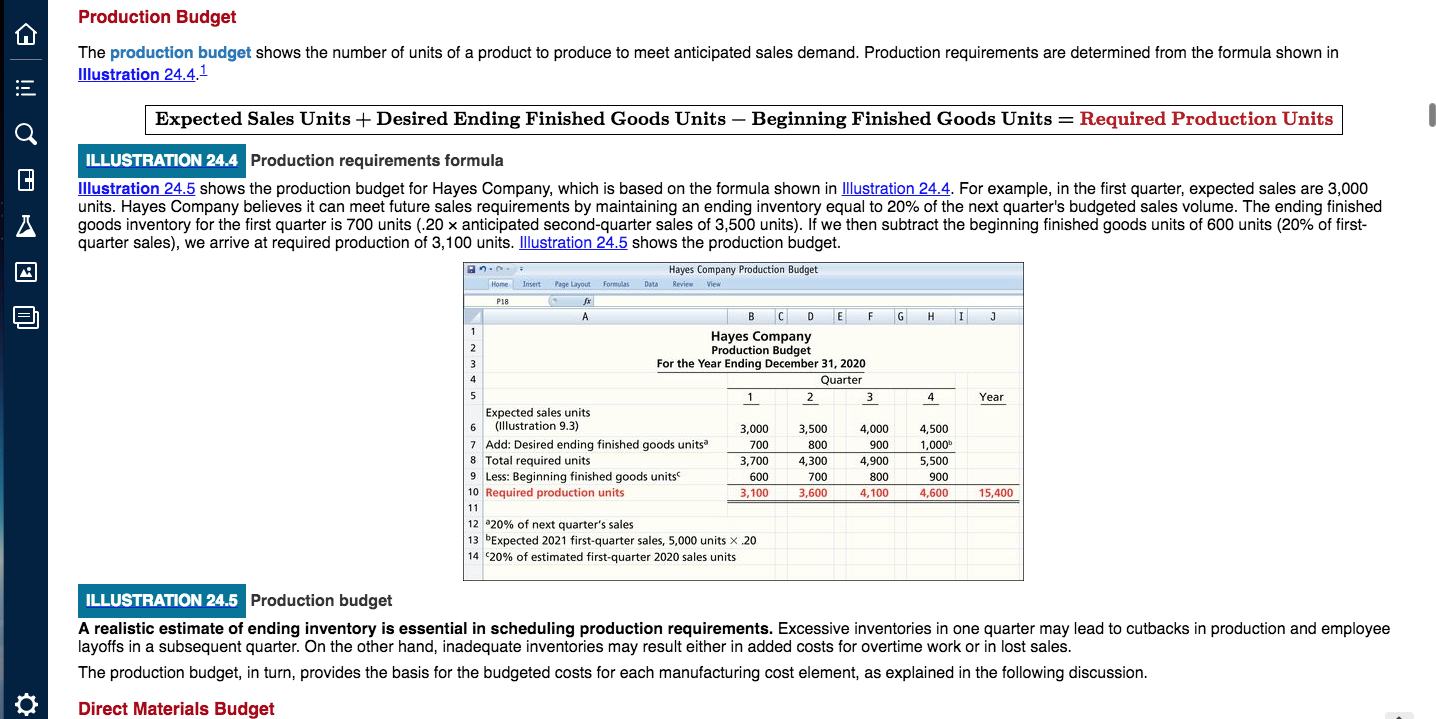Image resolution: width=1436 pixels, height=719 pixels.
Task: Select the Insert tab in the spreadsheet ribbon
Action: pyautogui.click(x=531, y=284)
